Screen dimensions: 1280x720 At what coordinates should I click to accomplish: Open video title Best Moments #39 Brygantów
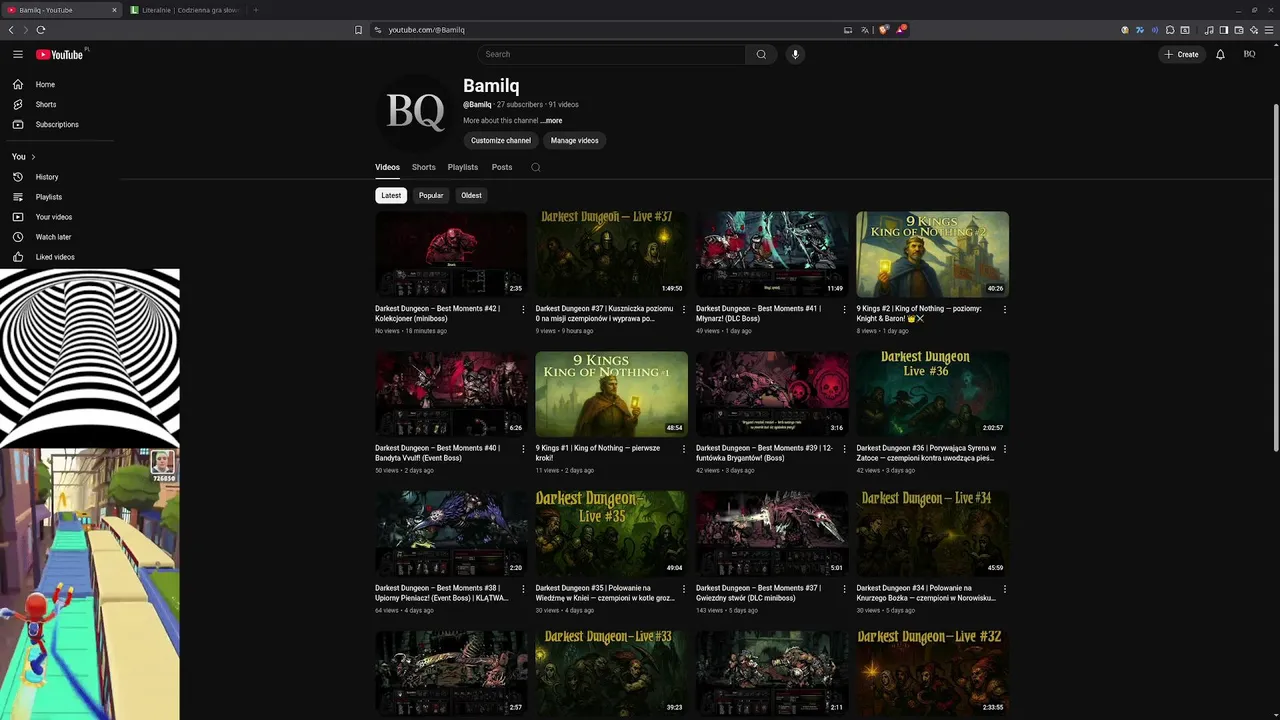[x=764, y=453]
